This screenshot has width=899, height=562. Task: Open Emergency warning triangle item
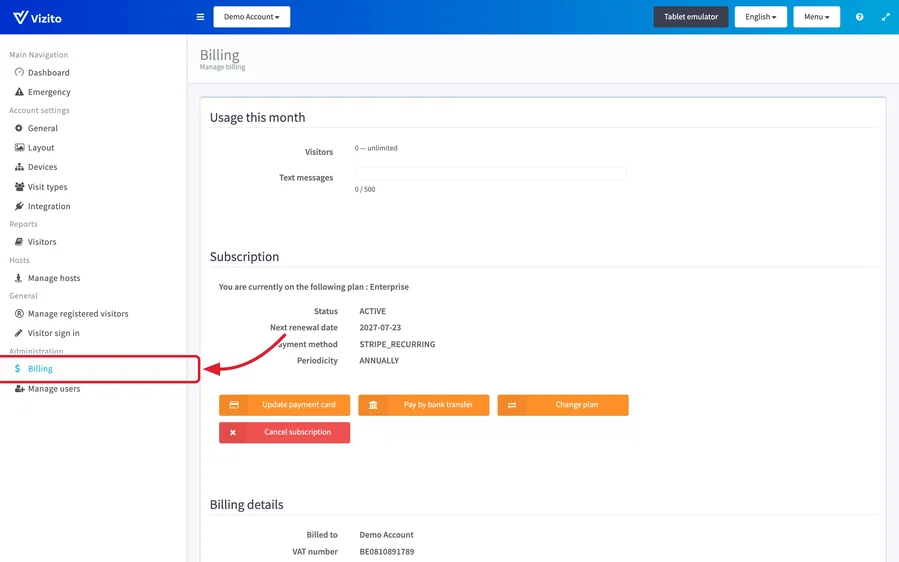point(42,92)
